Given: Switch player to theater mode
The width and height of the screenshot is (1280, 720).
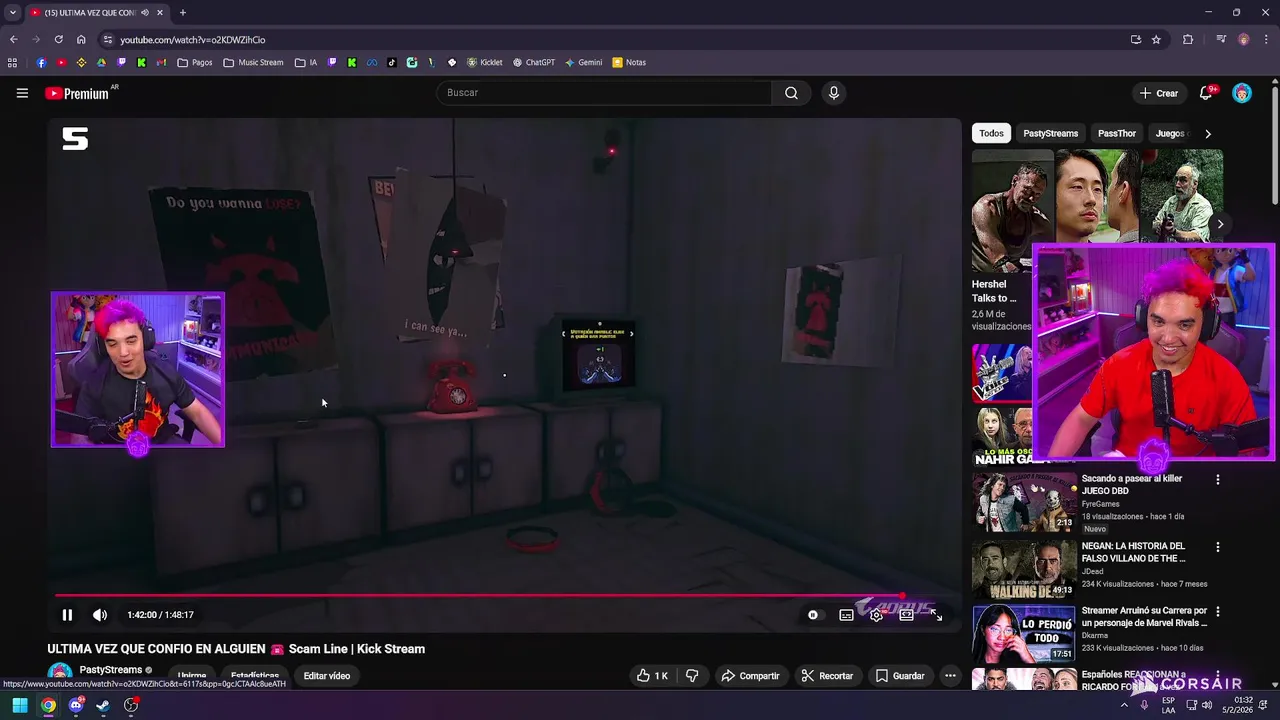Looking at the screenshot, I should 906,615.
